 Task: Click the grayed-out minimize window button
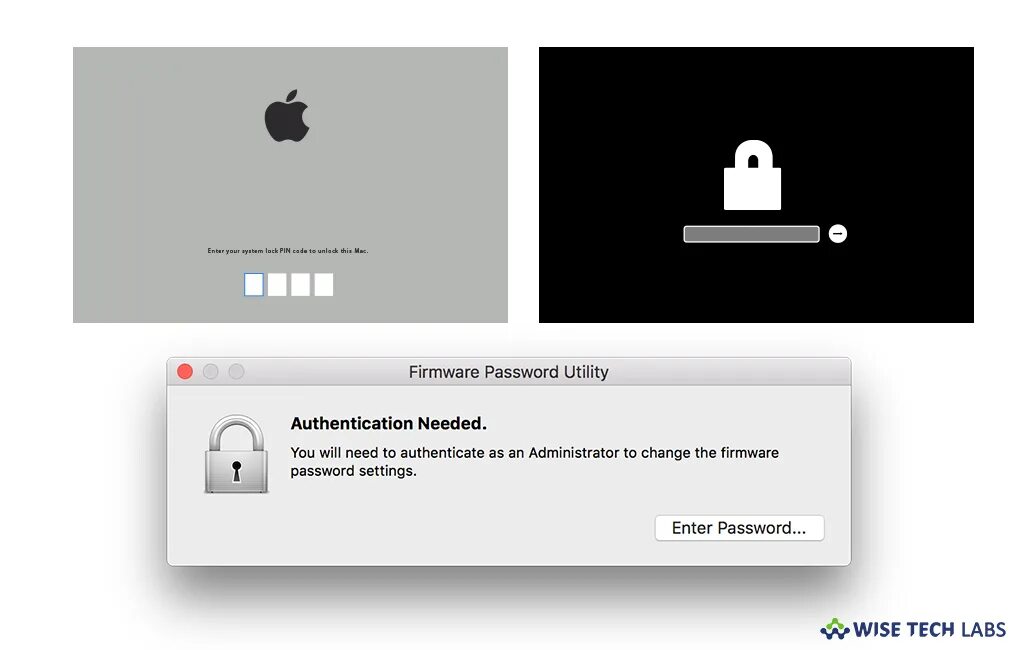(210, 372)
